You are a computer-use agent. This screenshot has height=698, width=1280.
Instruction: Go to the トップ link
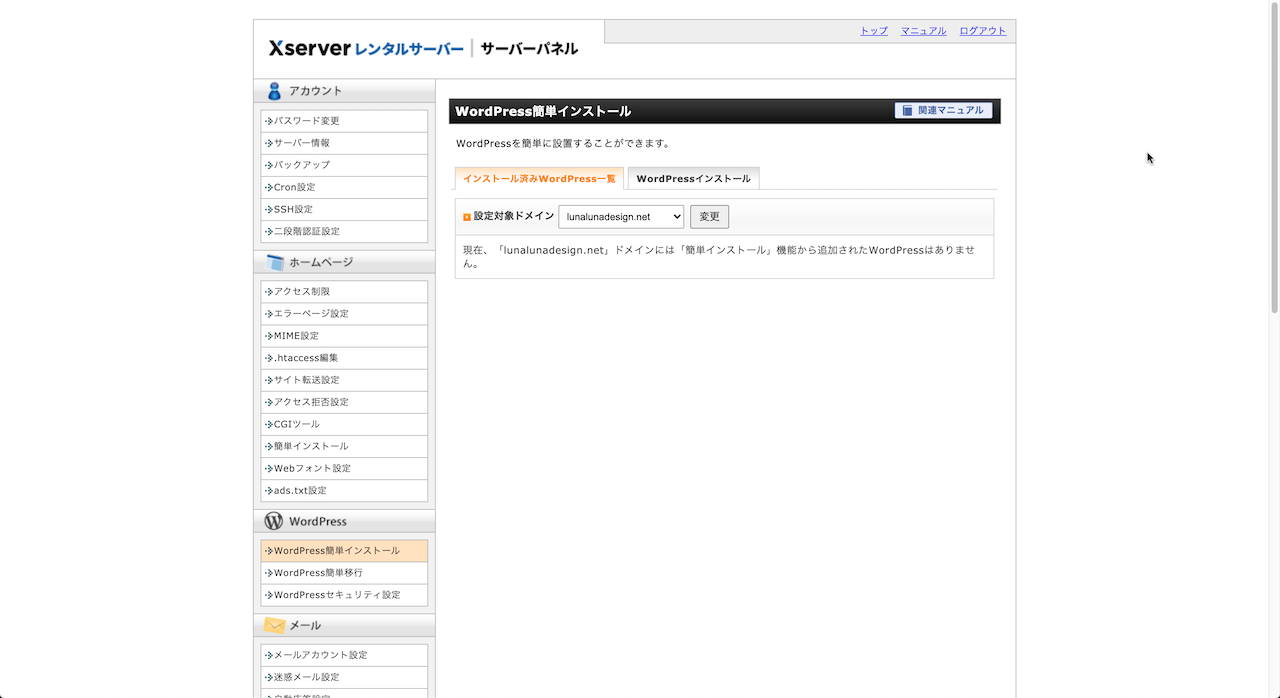point(873,31)
